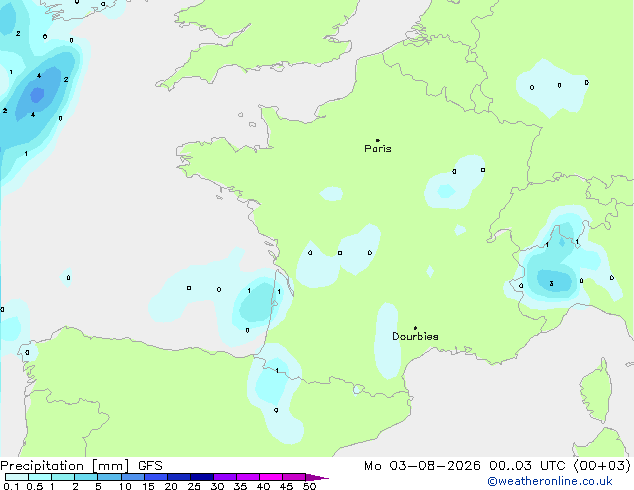
Task: Select legend swatch between 0.1 and 0.5
Action: coord(17,477)
